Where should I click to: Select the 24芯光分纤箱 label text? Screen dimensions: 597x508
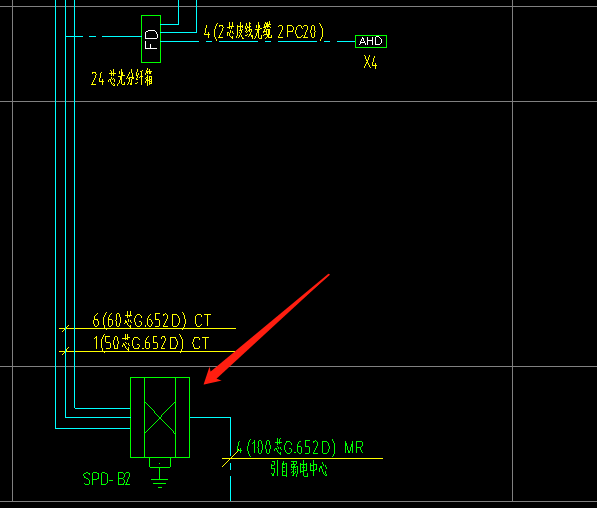[x=122, y=78]
